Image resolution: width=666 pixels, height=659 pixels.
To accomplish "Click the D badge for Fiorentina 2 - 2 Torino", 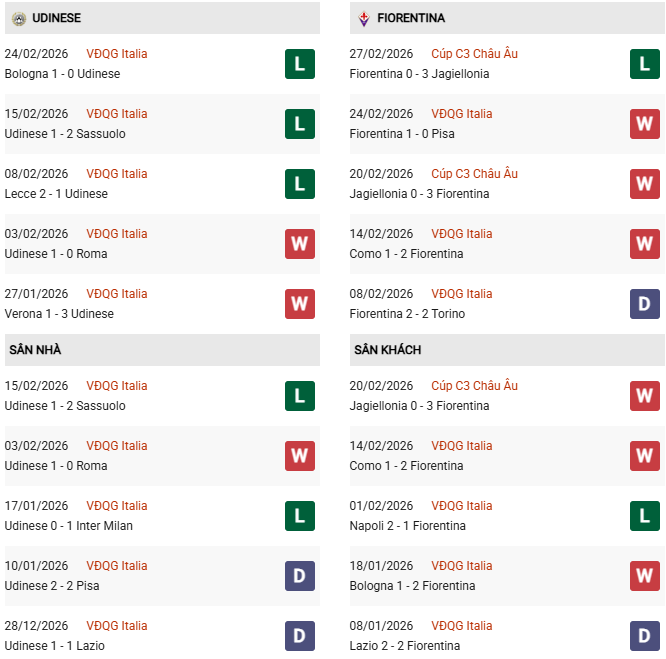I will pos(644,304).
